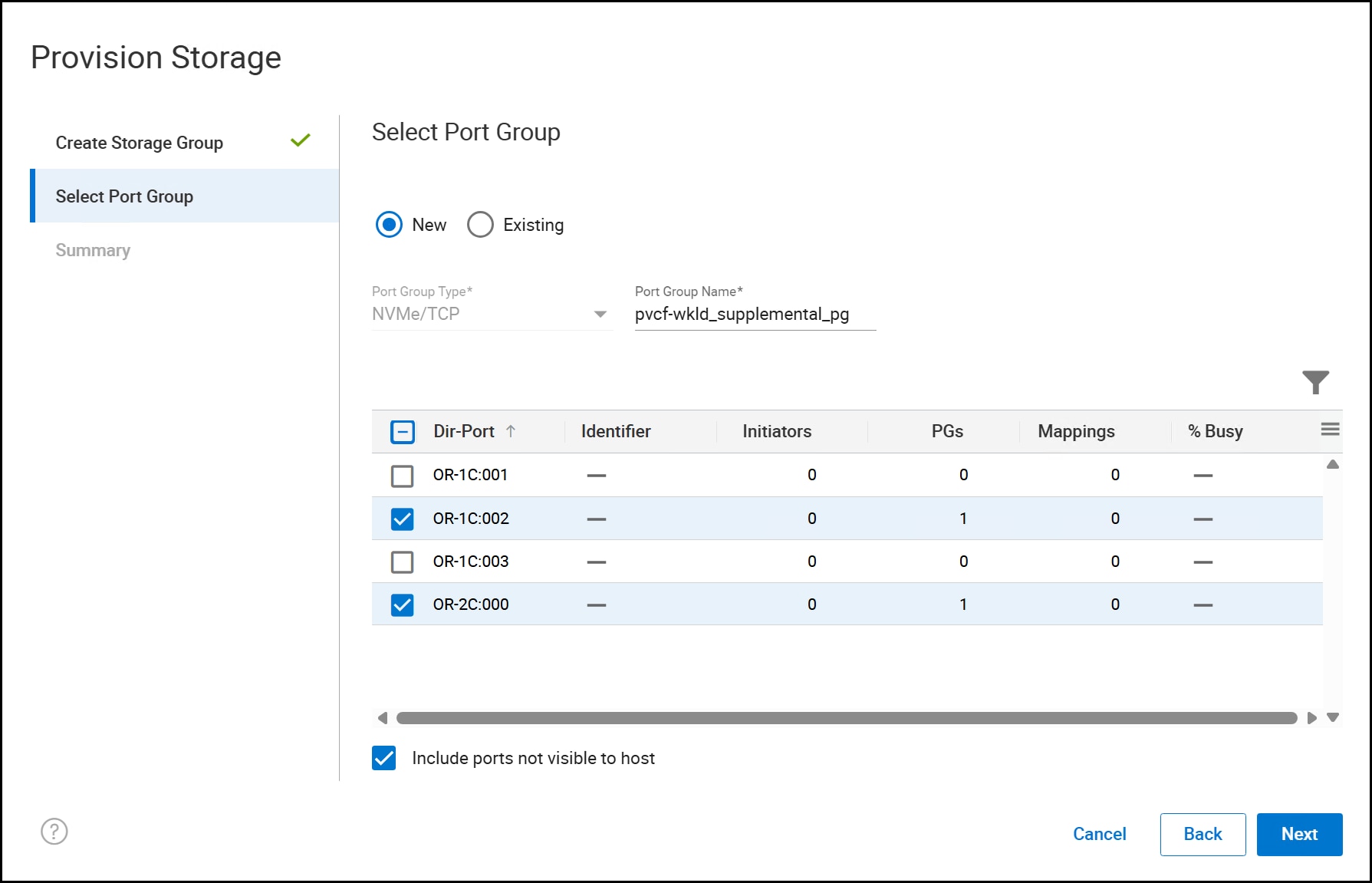Uncheck the OR-2C:000 port checkbox

(402, 605)
